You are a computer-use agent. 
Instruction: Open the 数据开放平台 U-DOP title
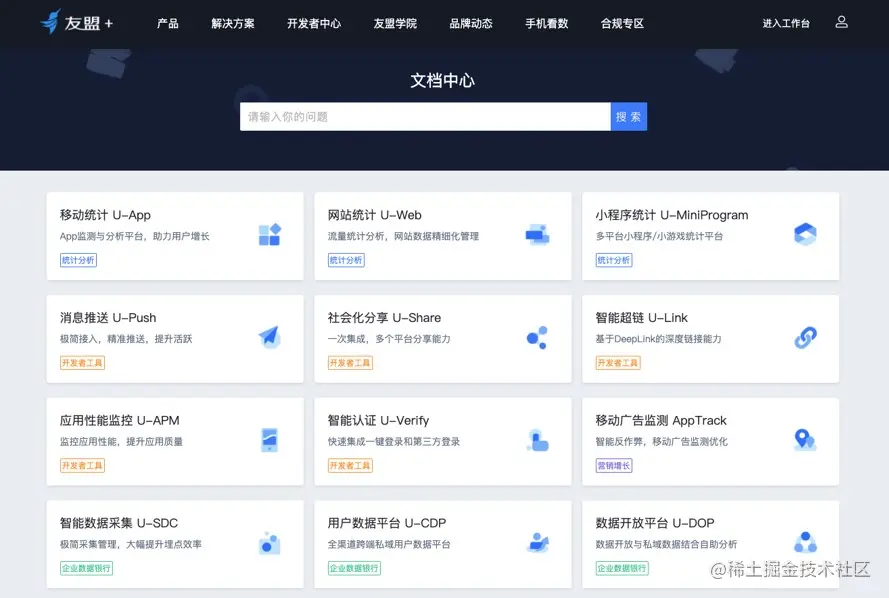click(655, 523)
